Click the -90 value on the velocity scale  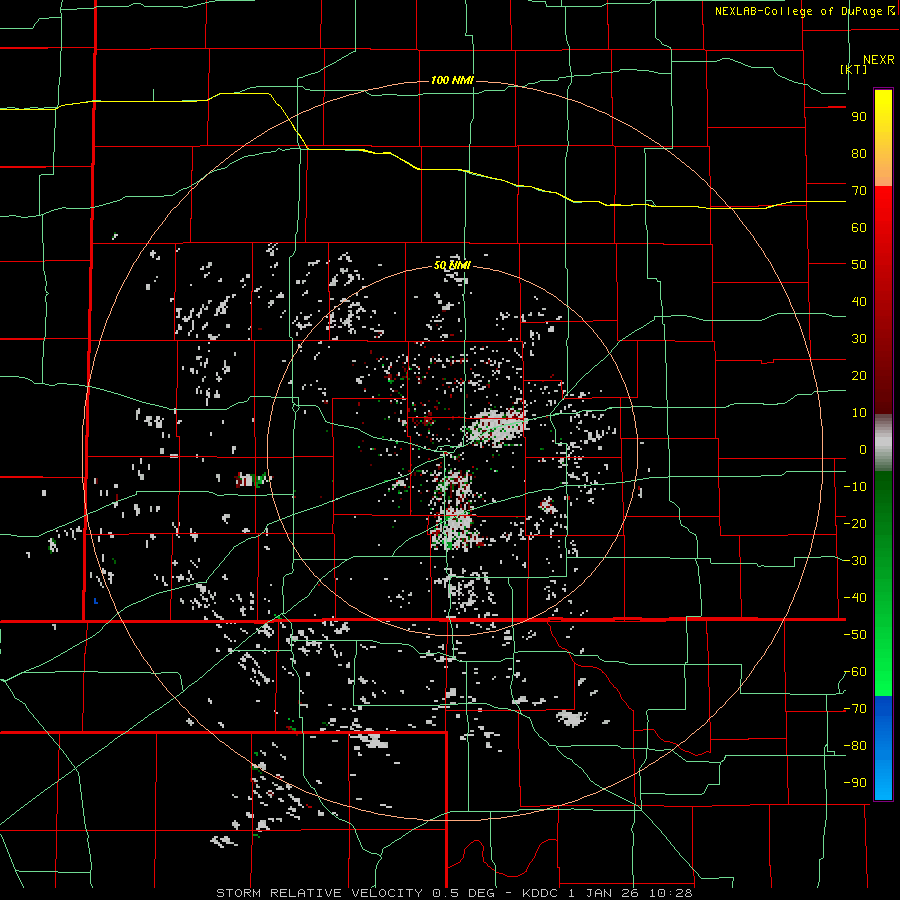click(x=855, y=783)
